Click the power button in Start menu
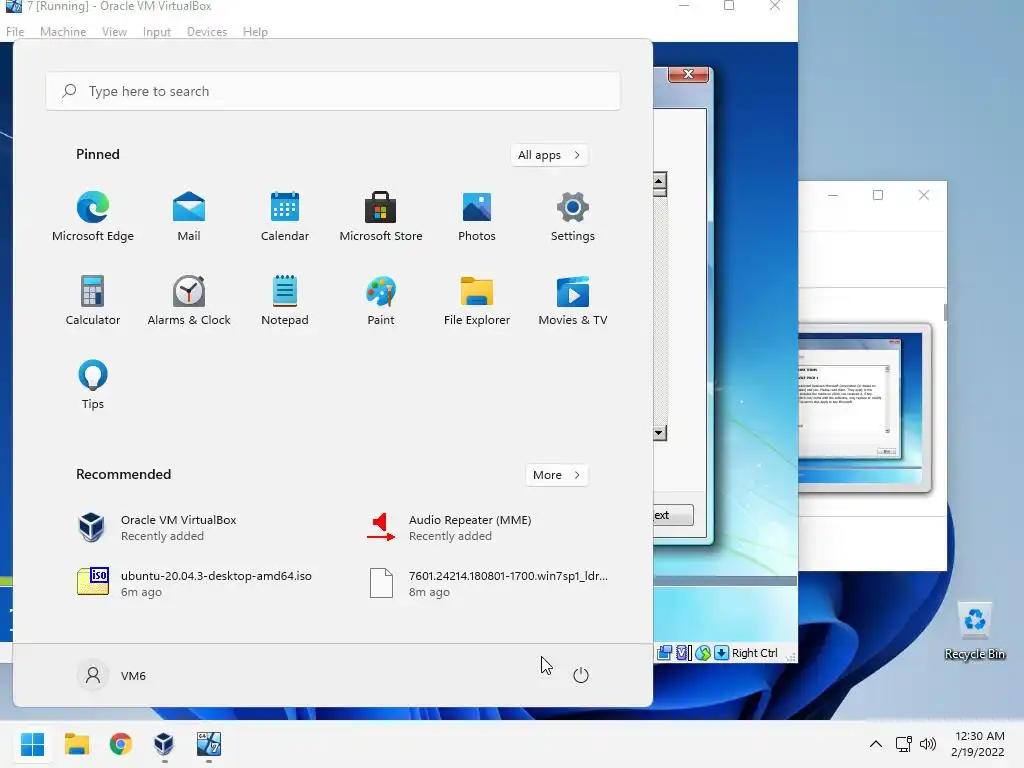The height and width of the screenshot is (768, 1024). point(581,675)
